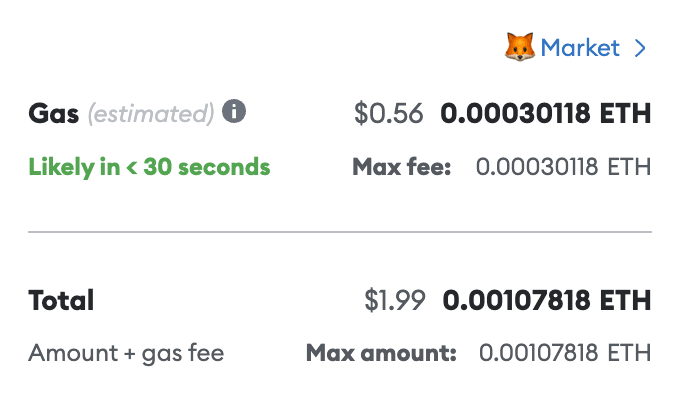Click the gas info tooltip icon

pyautogui.click(x=234, y=112)
